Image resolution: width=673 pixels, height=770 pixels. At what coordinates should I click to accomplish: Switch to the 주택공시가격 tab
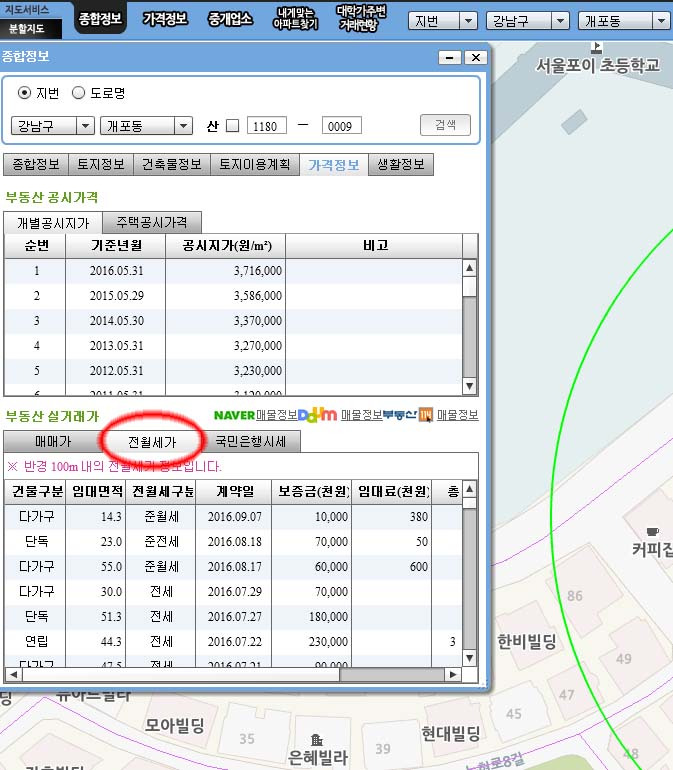pyautogui.click(x=152, y=222)
